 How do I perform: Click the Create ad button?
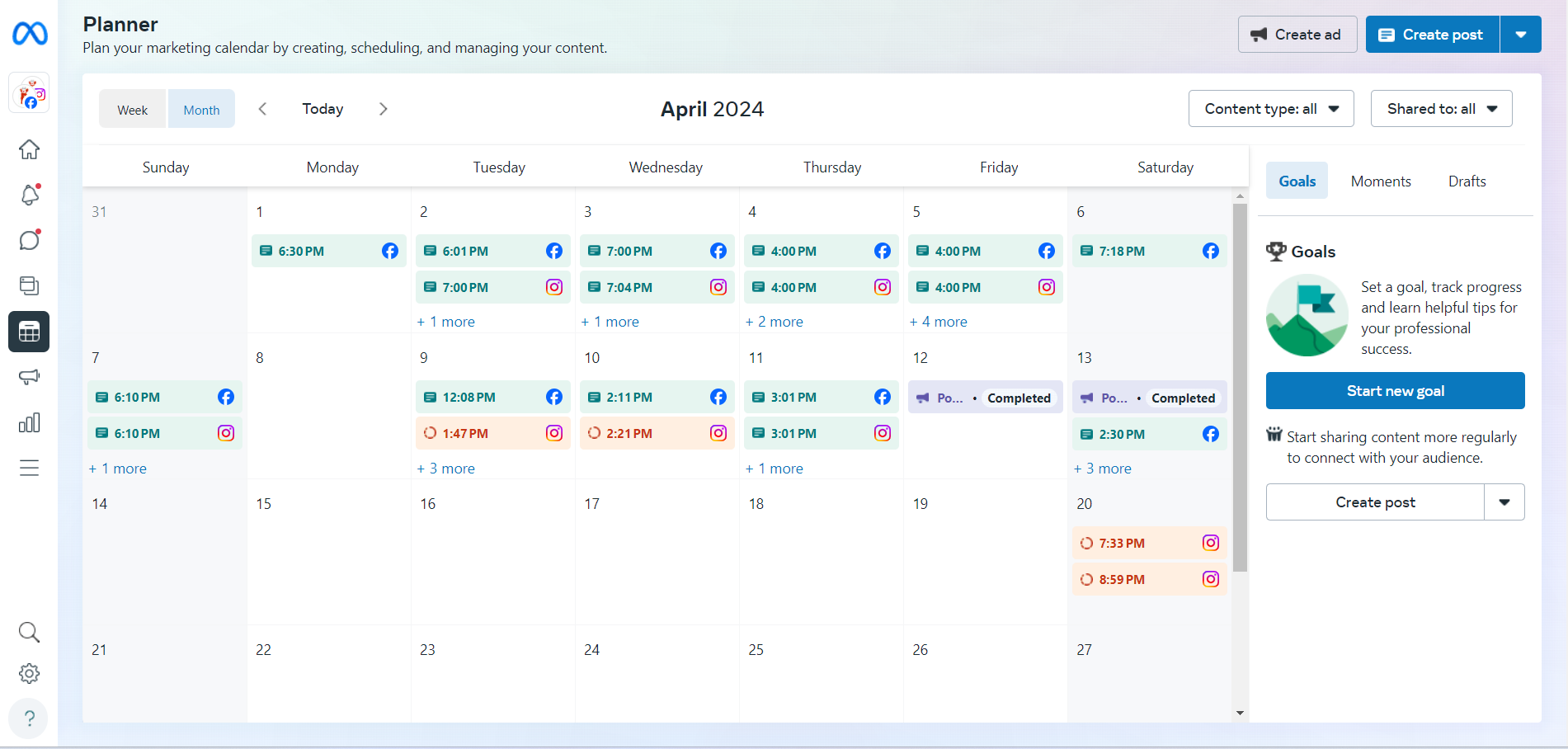tap(1297, 35)
